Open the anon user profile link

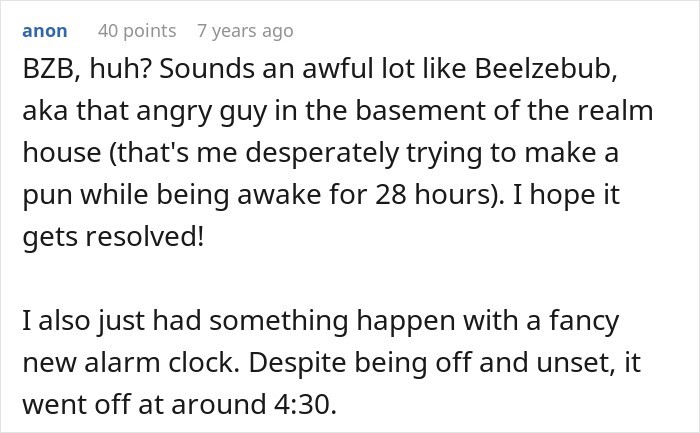tap(45, 31)
